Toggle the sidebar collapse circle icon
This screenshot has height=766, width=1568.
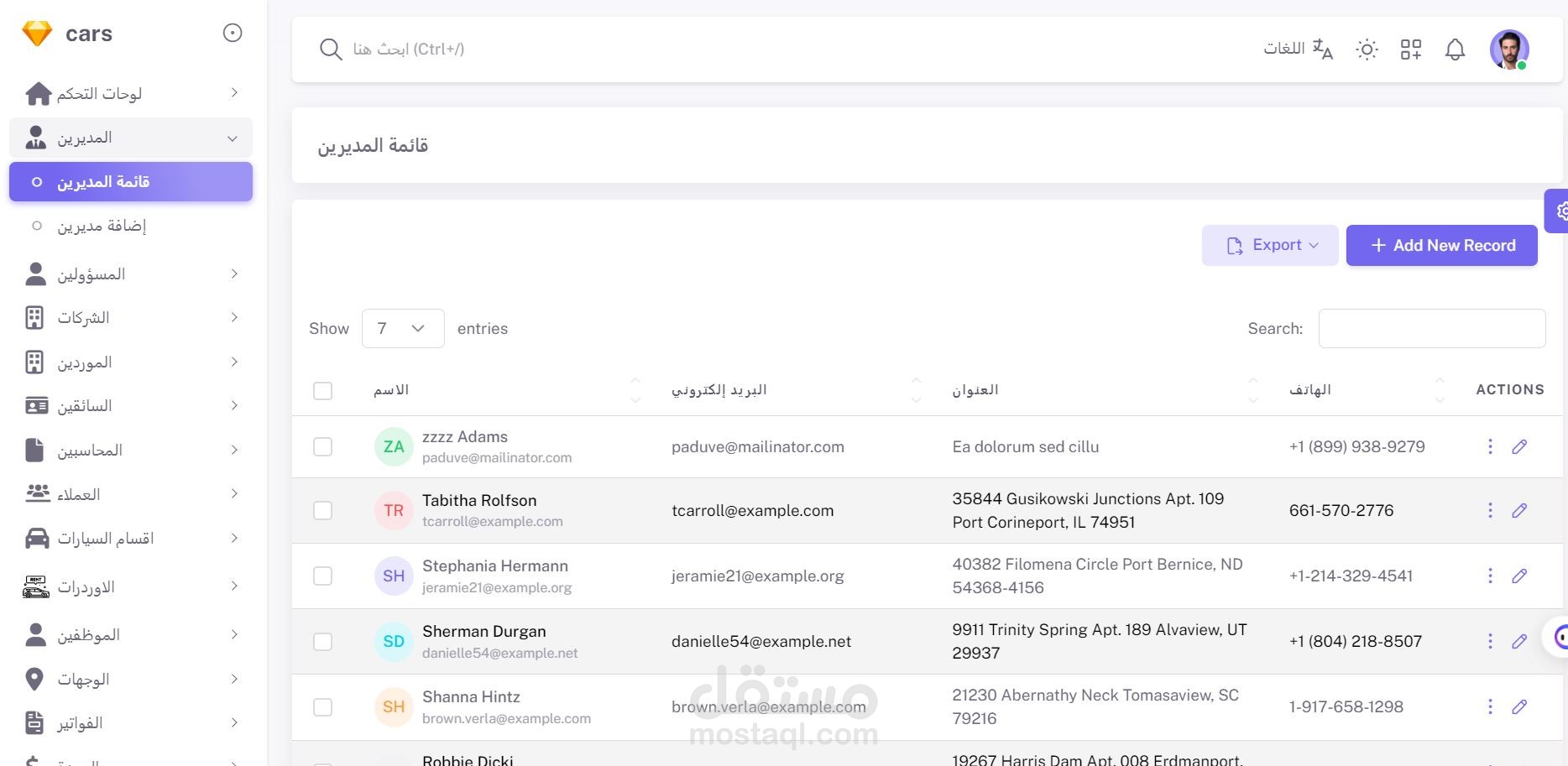pyautogui.click(x=233, y=33)
